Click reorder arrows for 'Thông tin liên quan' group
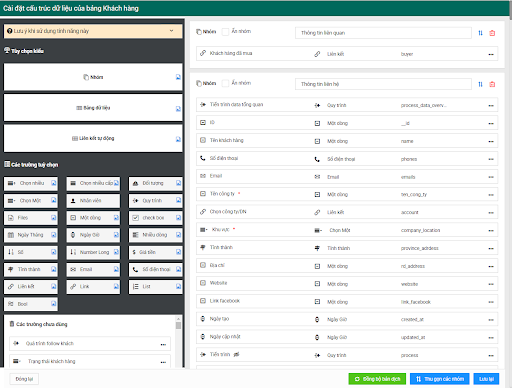Image resolution: width=512 pixels, height=388 pixels. click(x=480, y=33)
